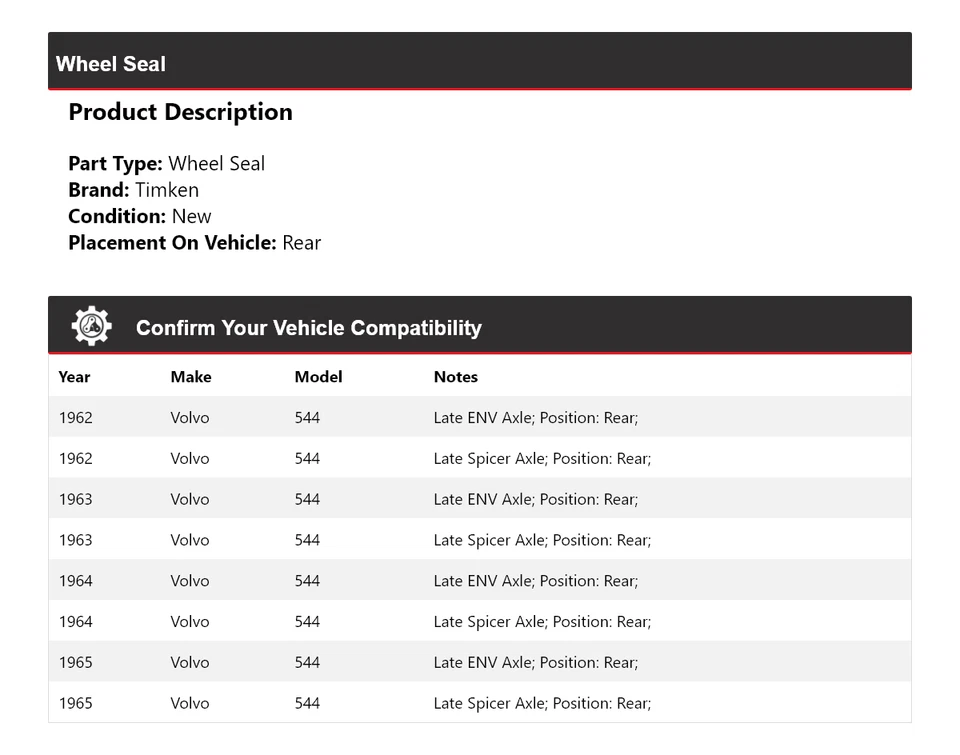Click the Product Description heading
Viewport: 960px width, 755px height.
pyautogui.click(x=180, y=112)
